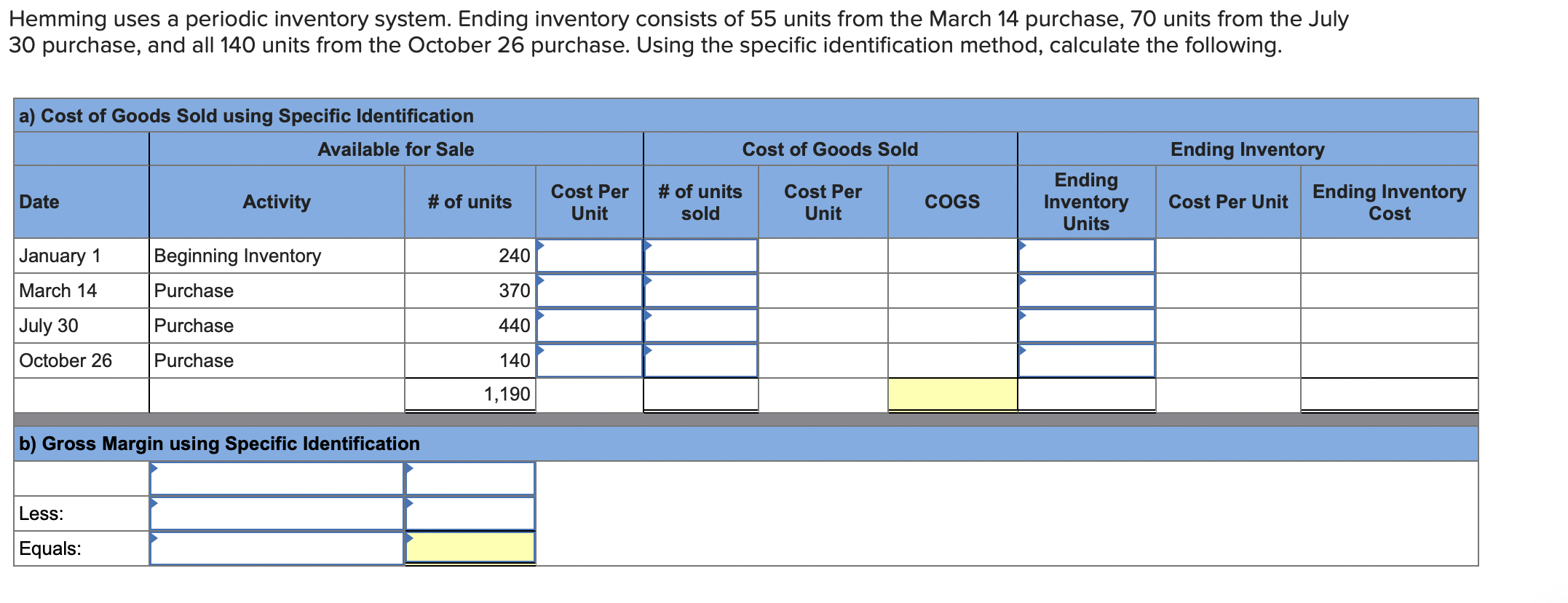Click the Purchase cell in July 30 row
This screenshot has height=603, width=1568.
point(277,326)
